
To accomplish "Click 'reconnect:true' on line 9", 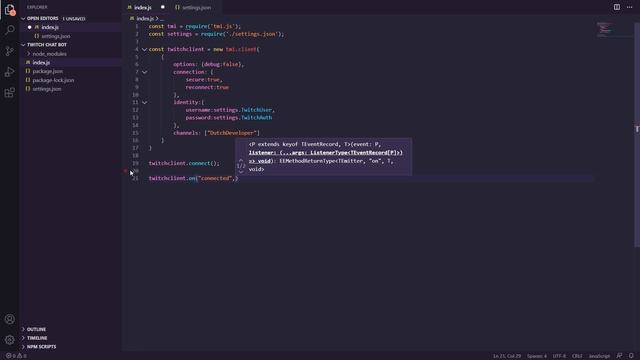I will point(207,87).
